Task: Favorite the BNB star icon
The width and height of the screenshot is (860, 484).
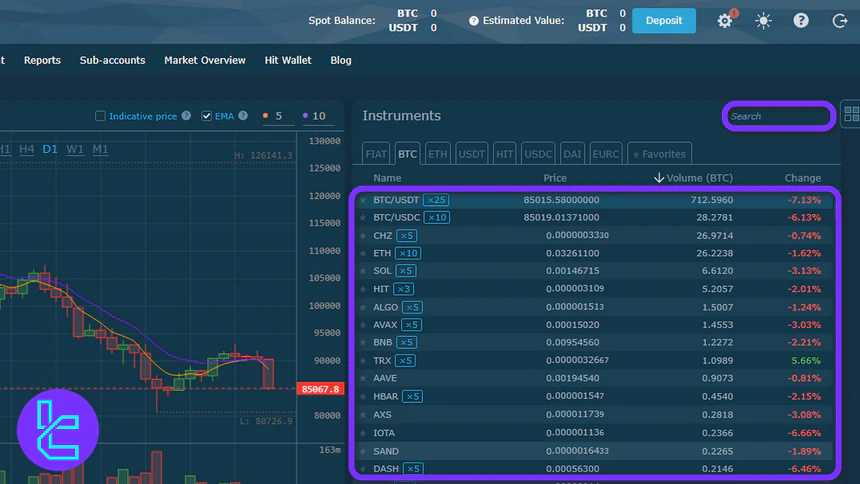Action: click(x=363, y=342)
